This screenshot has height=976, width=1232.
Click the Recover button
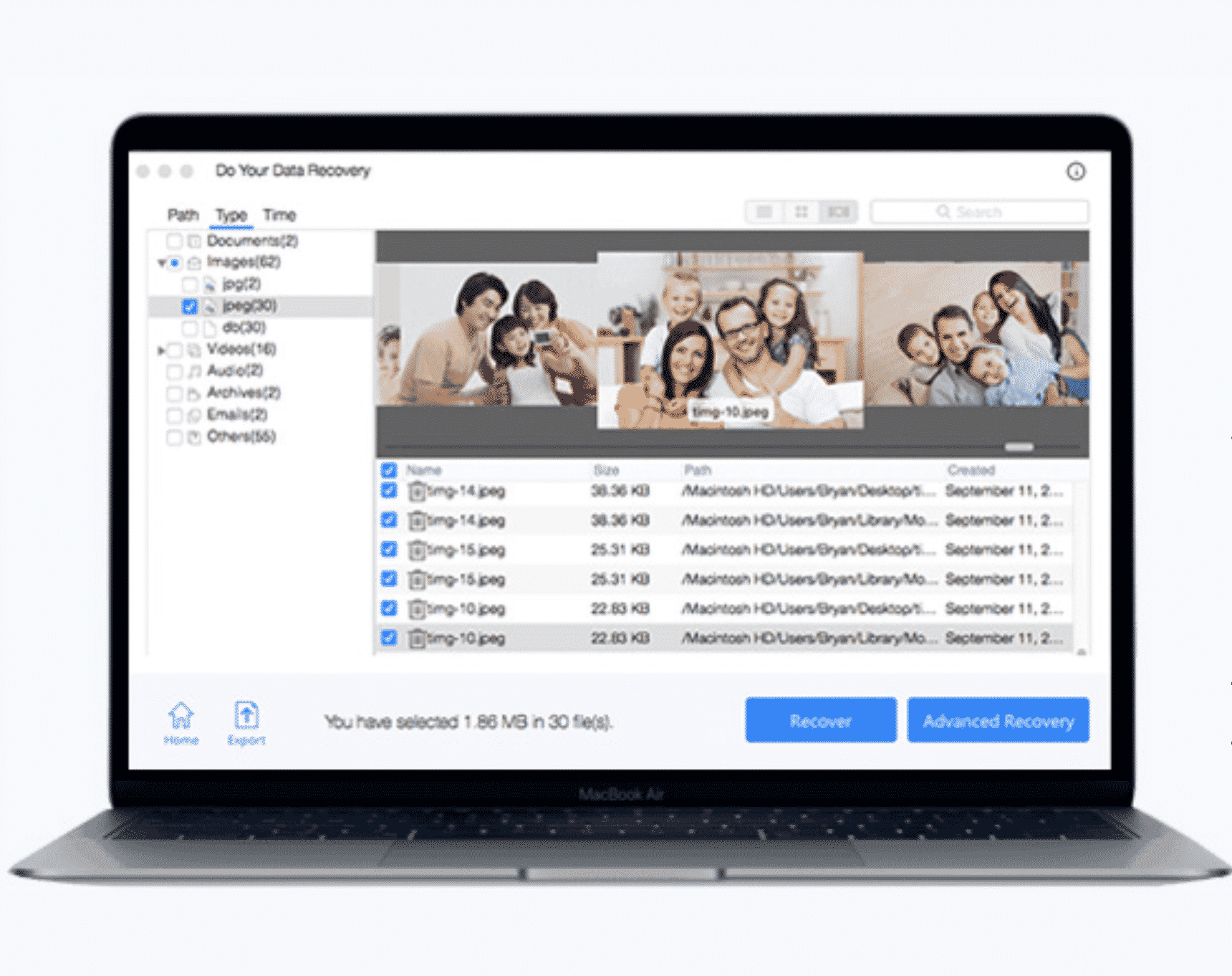820,720
